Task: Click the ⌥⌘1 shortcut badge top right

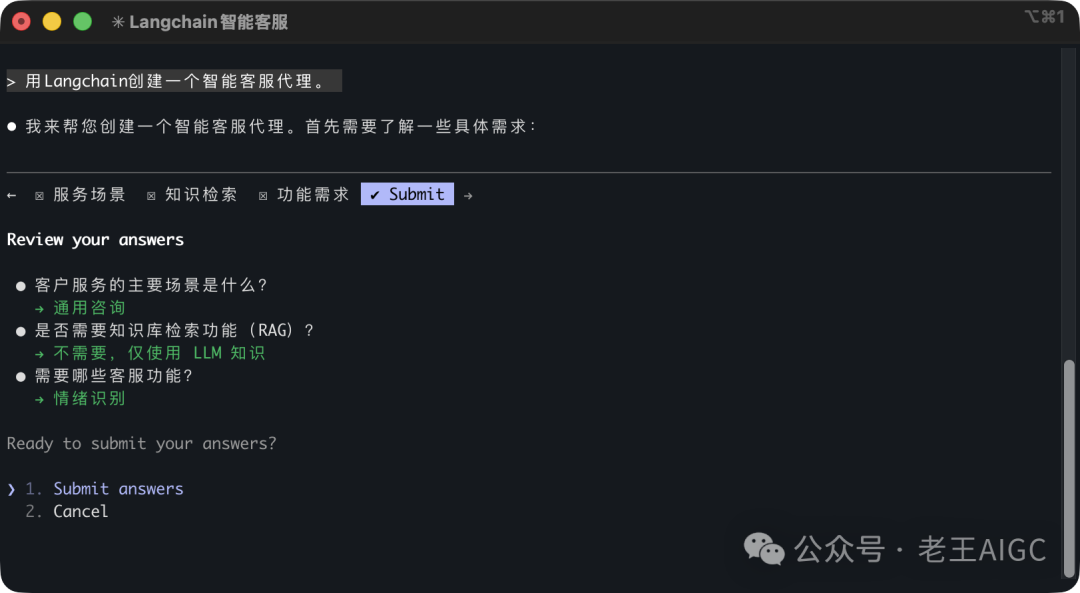Action: 1043,16
